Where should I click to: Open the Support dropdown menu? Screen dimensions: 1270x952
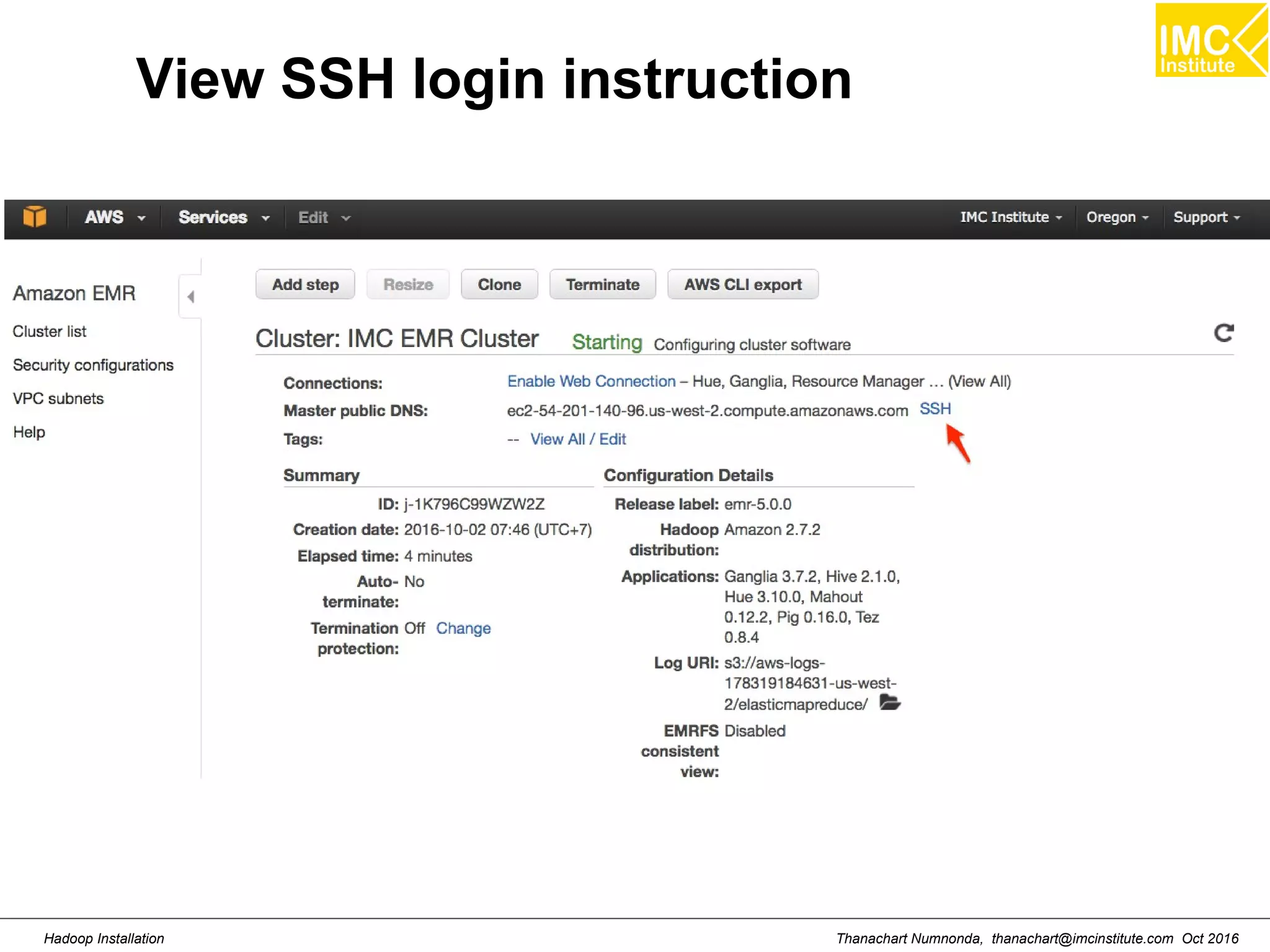pyautogui.click(x=1207, y=218)
